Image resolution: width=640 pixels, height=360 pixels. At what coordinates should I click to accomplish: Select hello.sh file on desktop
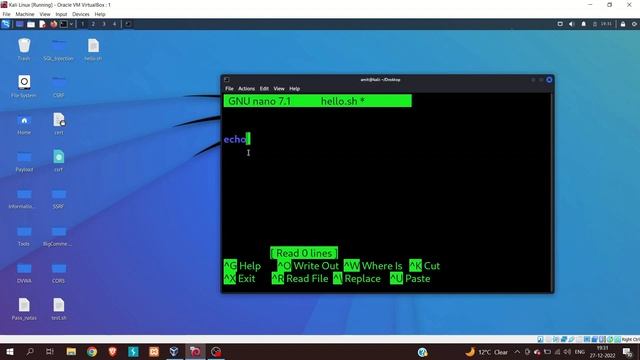(x=93, y=49)
